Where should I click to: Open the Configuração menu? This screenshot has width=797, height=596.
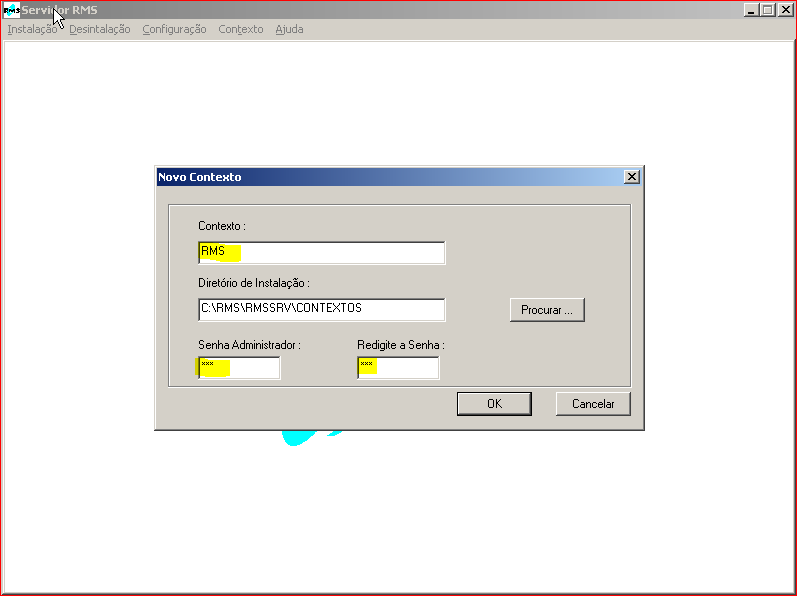pos(174,29)
